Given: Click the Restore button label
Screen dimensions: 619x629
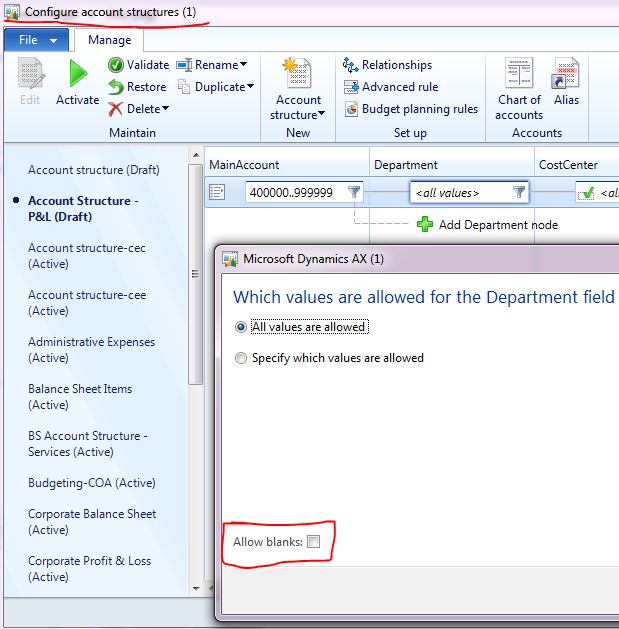Looking at the screenshot, I should (146, 87).
